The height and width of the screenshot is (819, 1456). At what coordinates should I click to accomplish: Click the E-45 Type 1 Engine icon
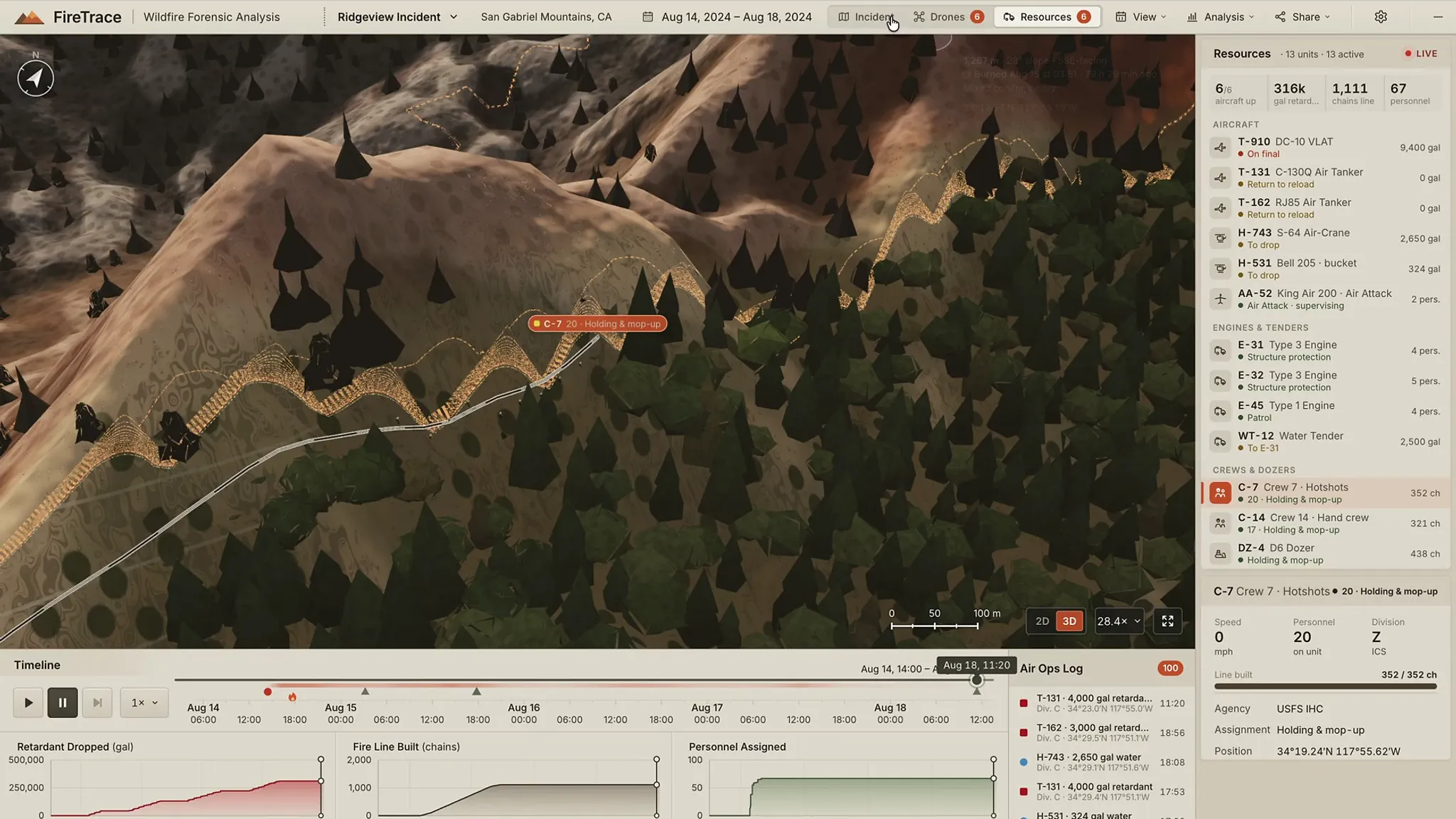pos(1221,411)
